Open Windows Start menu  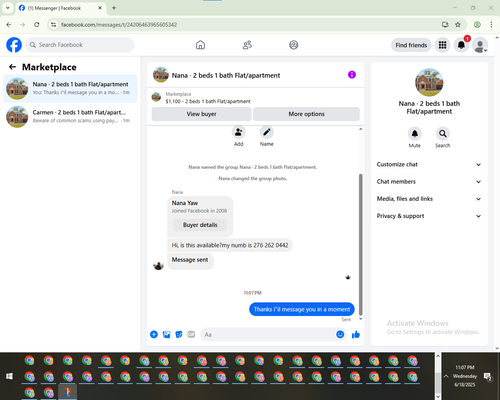click(9, 376)
